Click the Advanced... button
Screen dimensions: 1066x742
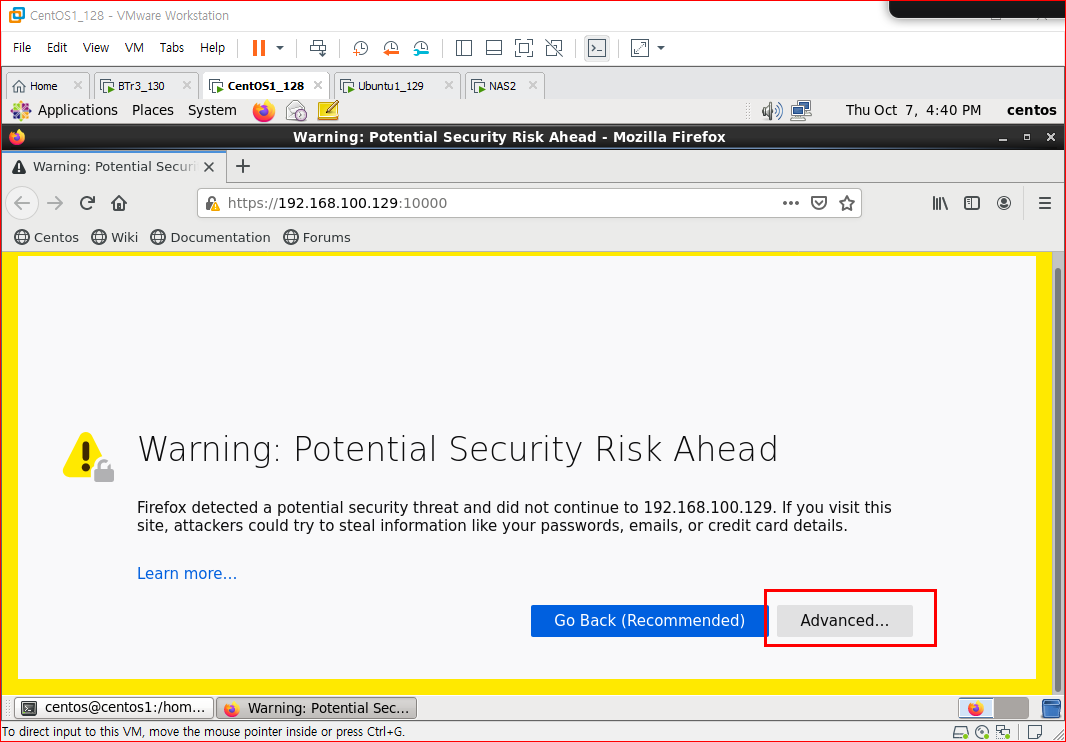point(844,620)
